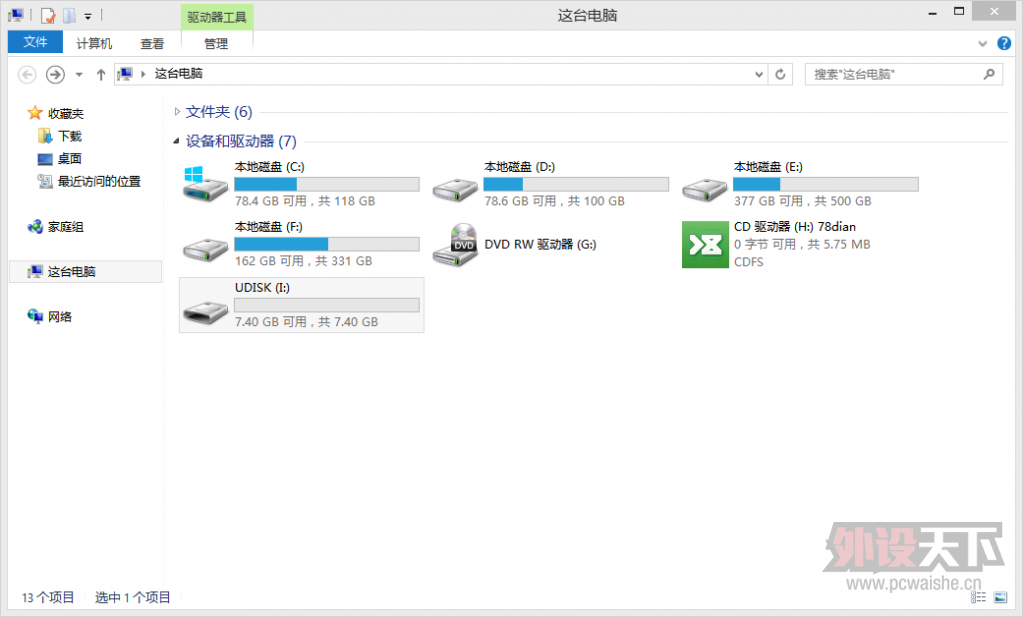Open recent locations dropdown arrow
This screenshot has height=617, width=1023.
point(79,74)
